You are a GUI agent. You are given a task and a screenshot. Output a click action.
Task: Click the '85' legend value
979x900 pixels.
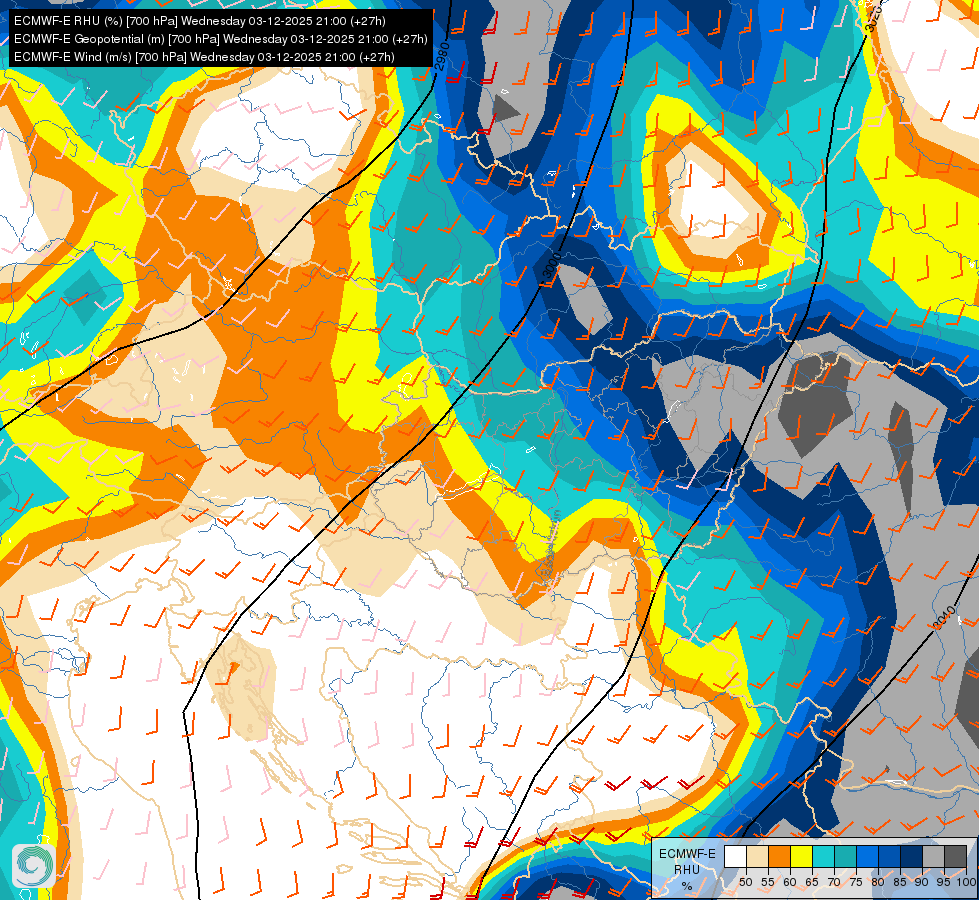pyautogui.click(x=900, y=882)
